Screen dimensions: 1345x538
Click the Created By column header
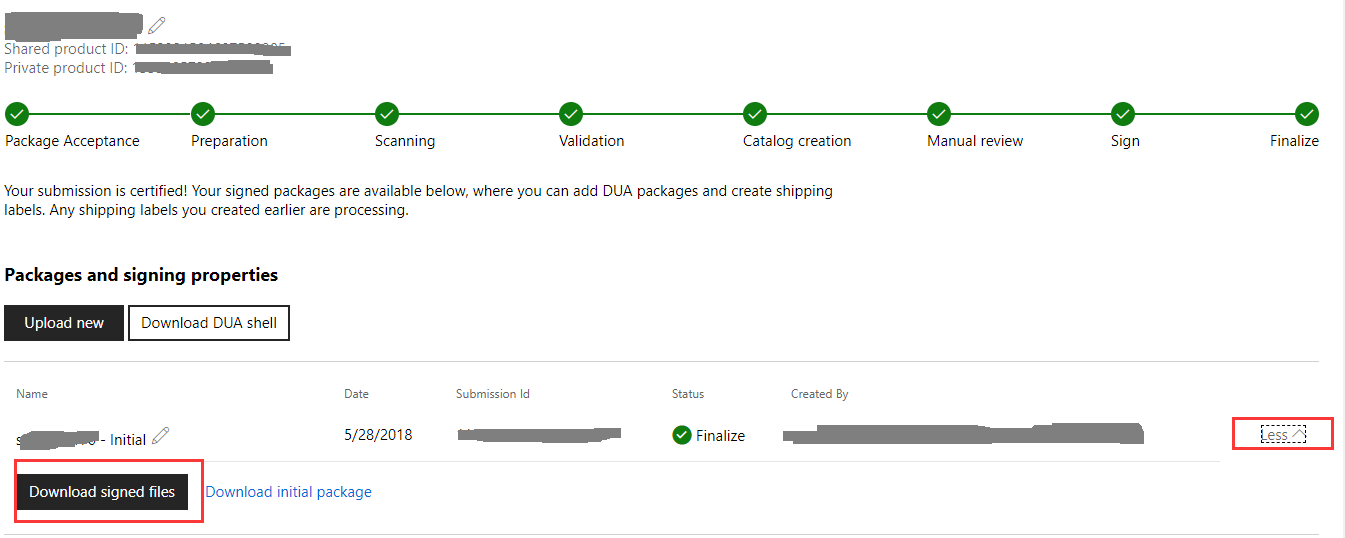coord(820,394)
